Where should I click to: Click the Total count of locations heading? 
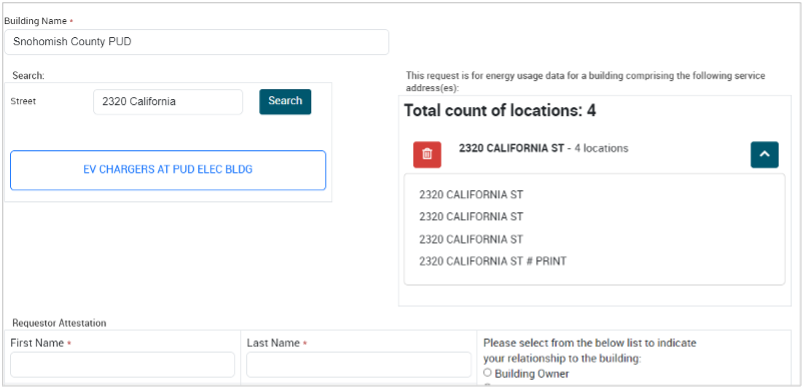(x=500, y=111)
